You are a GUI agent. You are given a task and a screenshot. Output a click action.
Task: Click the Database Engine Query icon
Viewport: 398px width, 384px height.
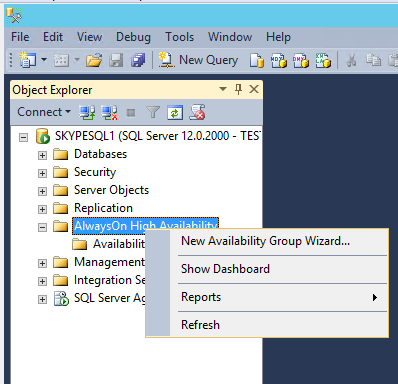pos(256,61)
